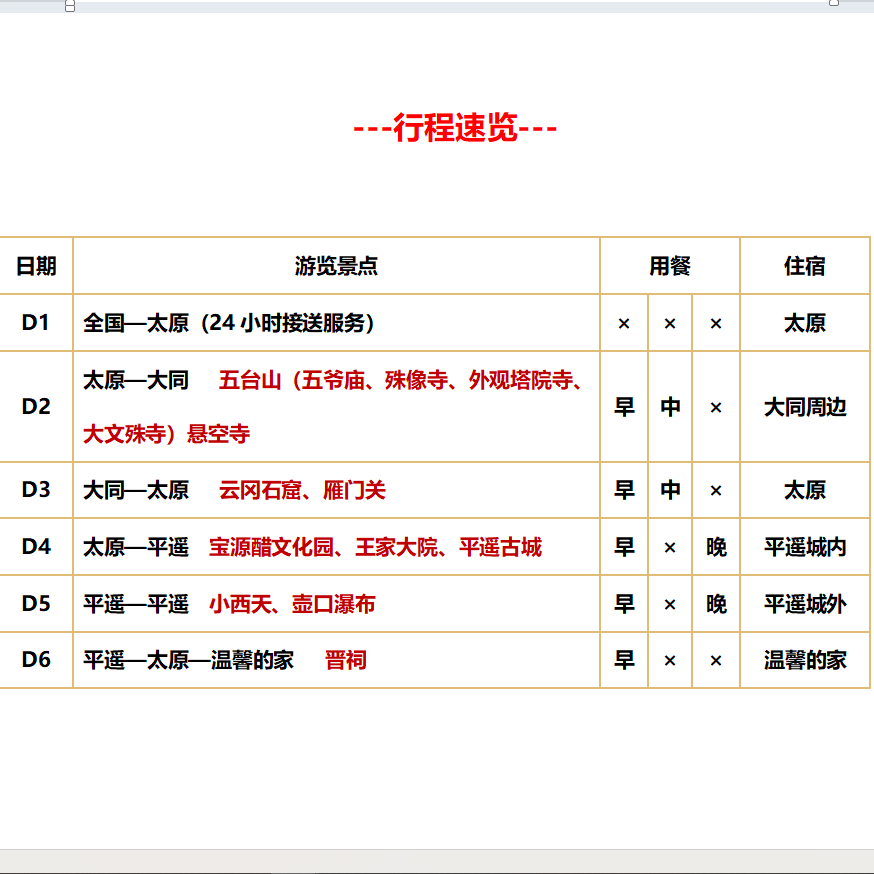Click the 晚 dinner cell in row D4

[x=716, y=547]
